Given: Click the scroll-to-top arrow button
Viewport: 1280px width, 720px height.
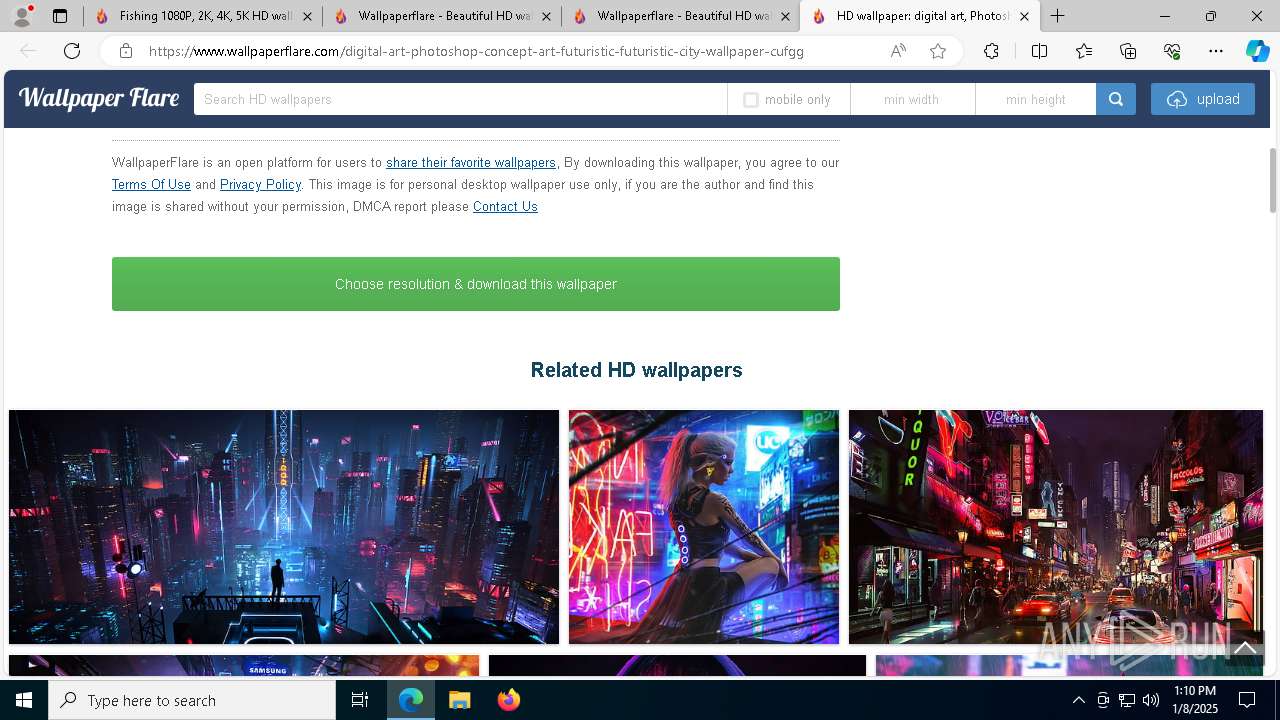Looking at the screenshot, I should coord(1245,648).
